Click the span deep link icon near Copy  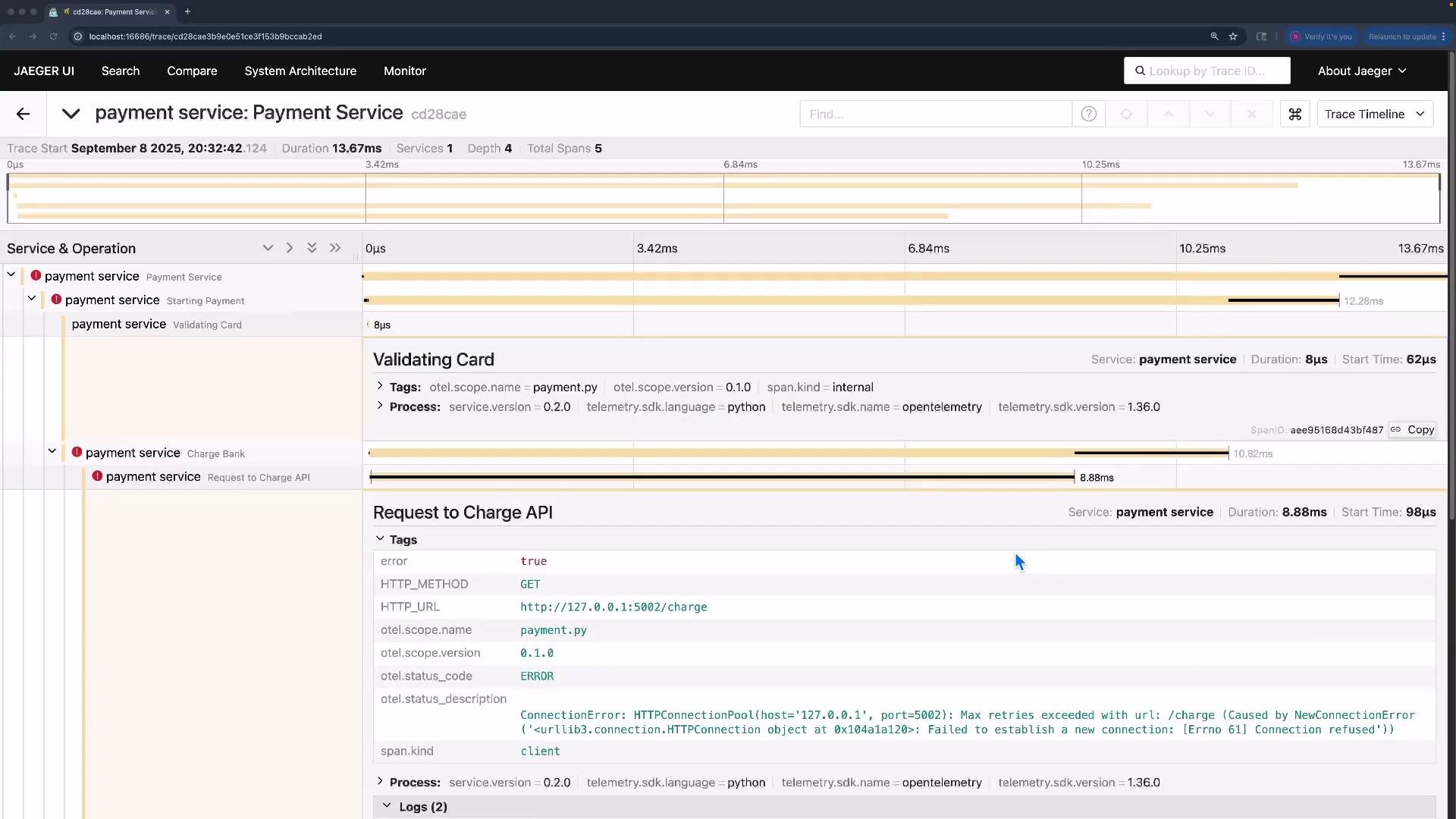coord(1395,429)
